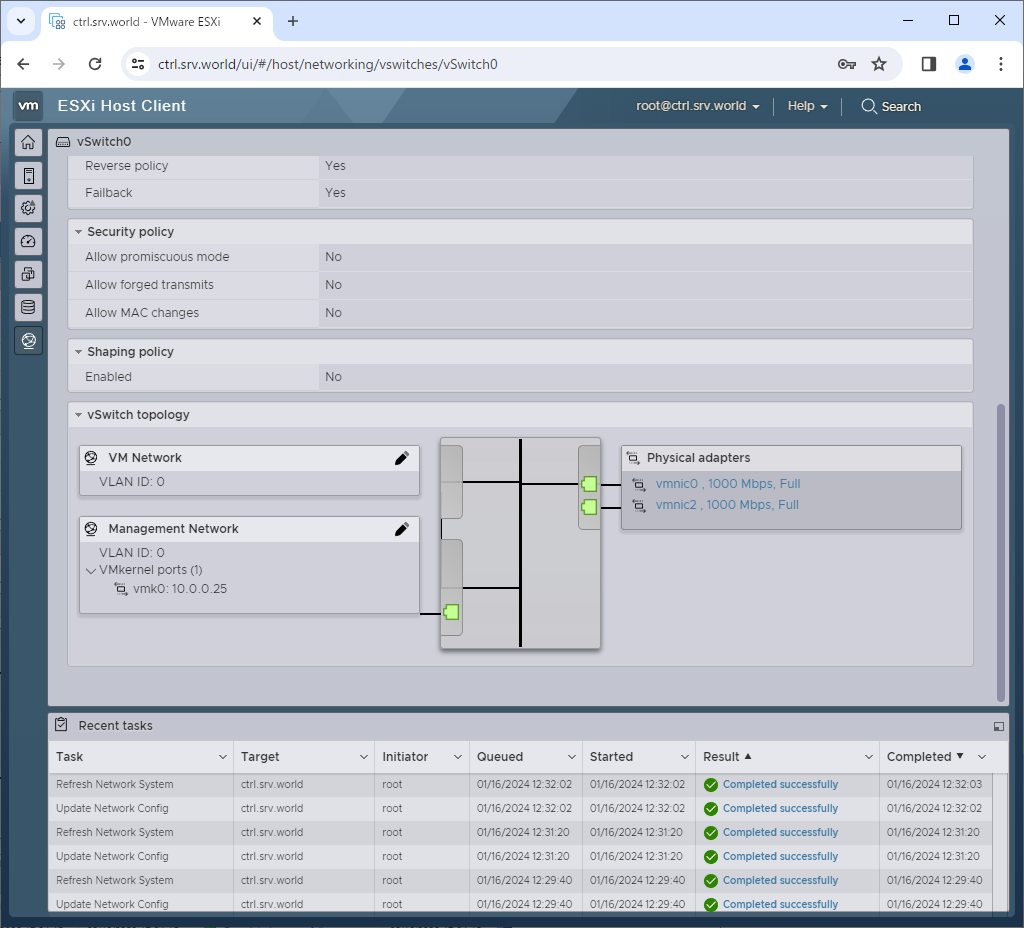Go back to the previous page
This screenshot has width=1024, height=928.
(x=24, y=64)
